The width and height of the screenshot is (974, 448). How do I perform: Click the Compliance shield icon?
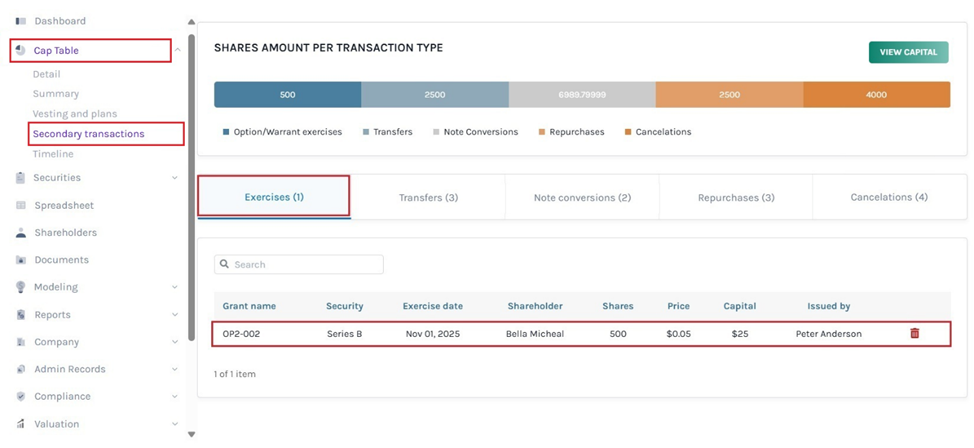coord(20,396)
